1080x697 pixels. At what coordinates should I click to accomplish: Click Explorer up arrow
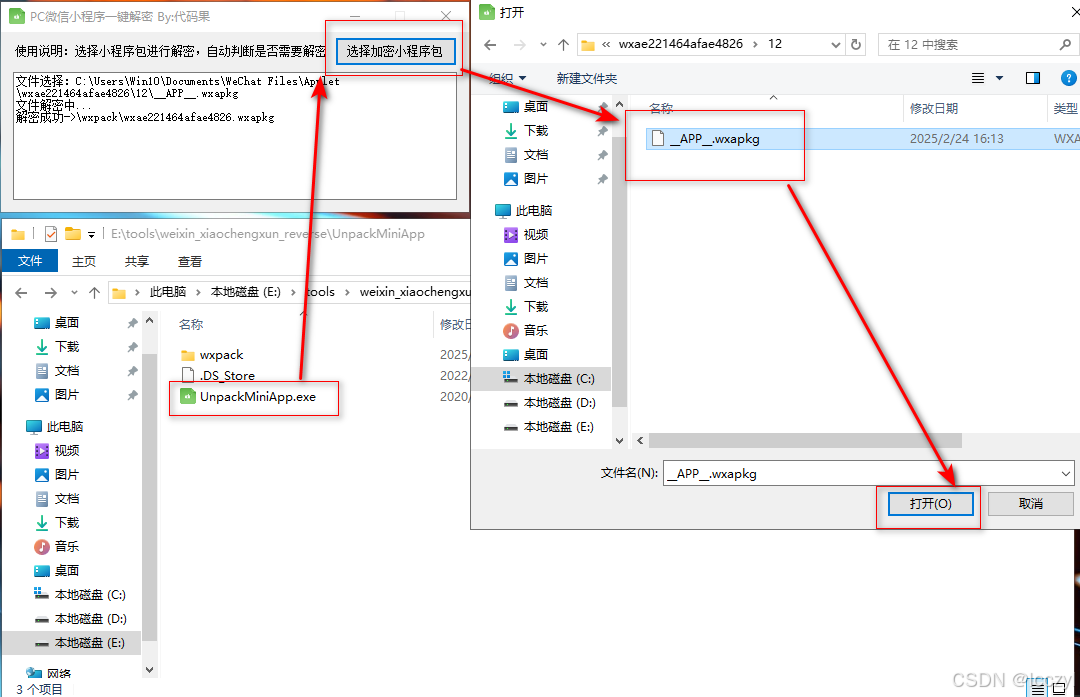pyautogui.click(x=94, y=293)
